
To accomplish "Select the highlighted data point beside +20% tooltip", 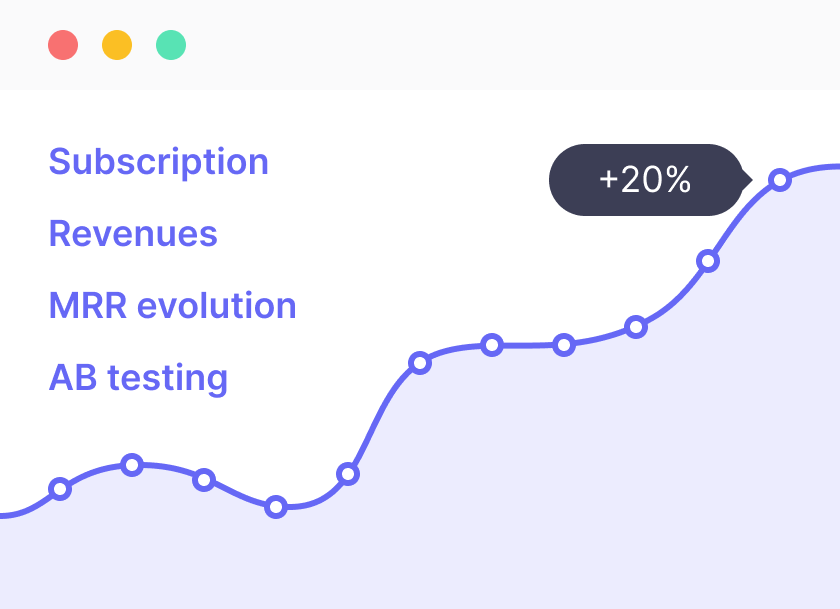I will point(780,179).
